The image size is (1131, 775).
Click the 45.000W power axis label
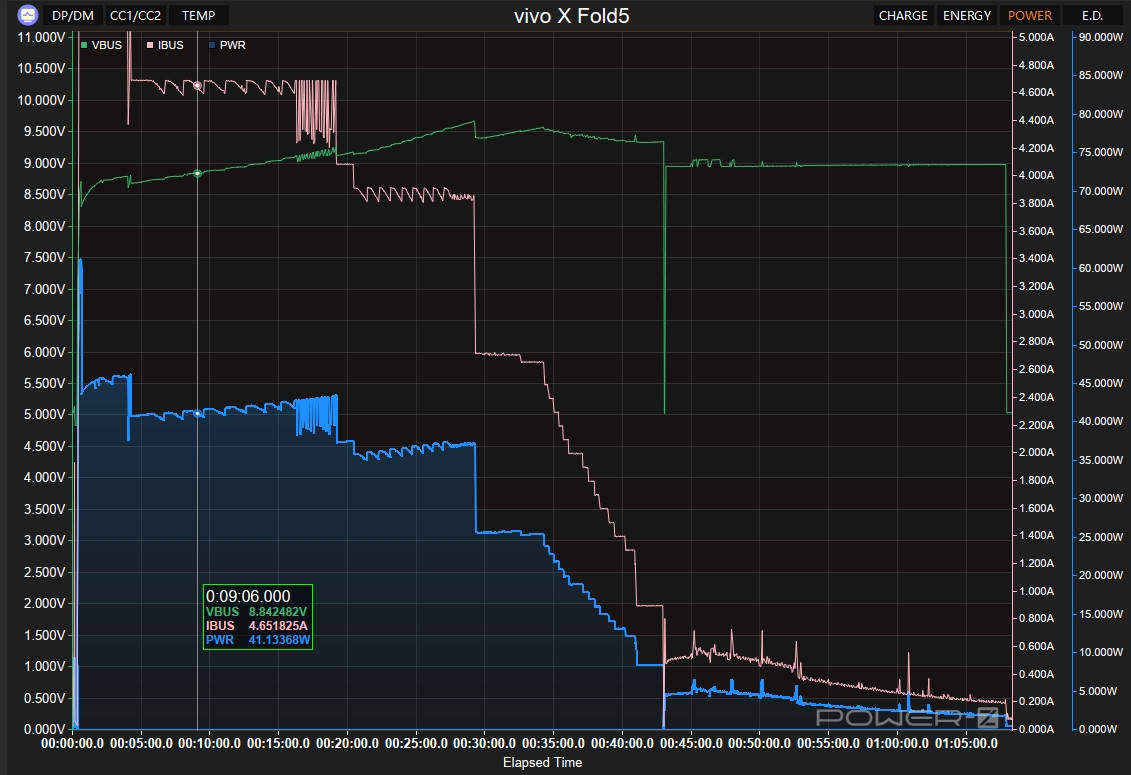[1101, 383]
